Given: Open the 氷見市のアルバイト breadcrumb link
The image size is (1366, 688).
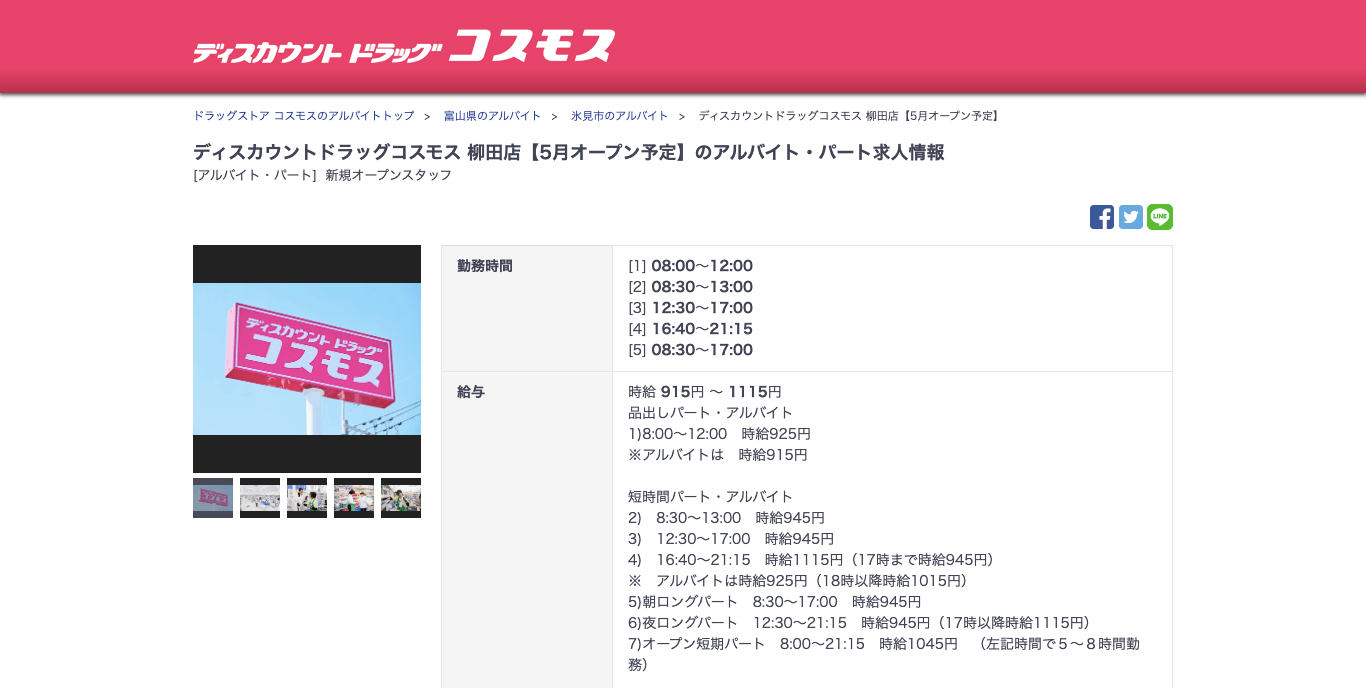Looking at the screenshot, I should pyautogui.click(x=619, y=116).
